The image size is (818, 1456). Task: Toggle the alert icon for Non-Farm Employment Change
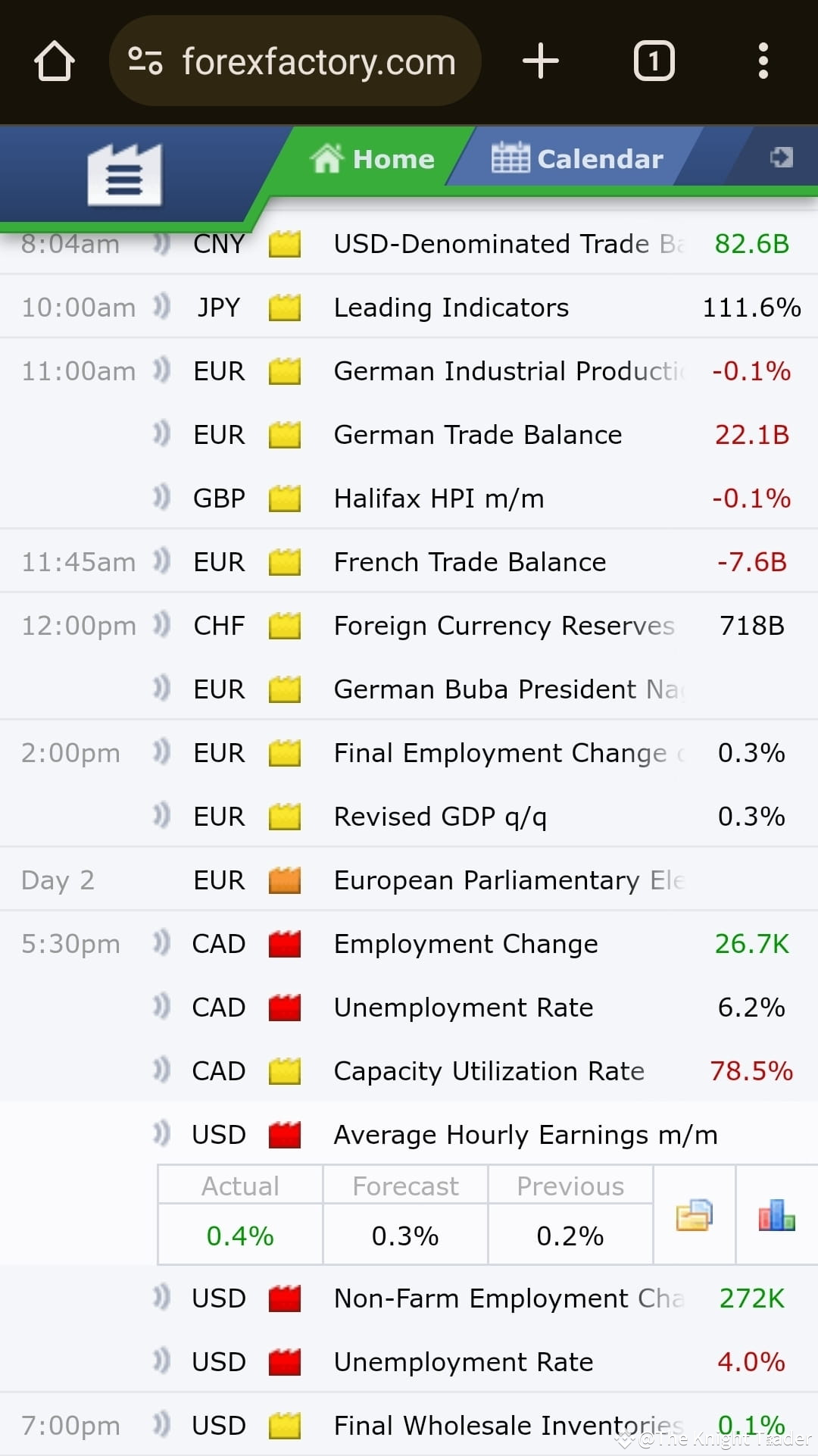pos(161,1298)
